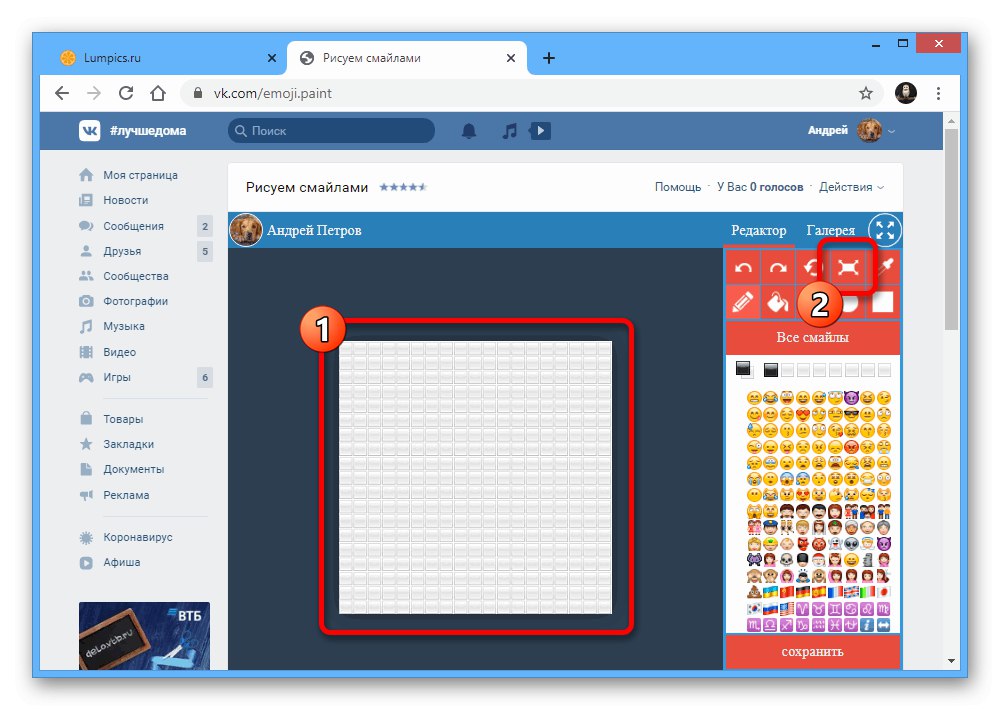Open Моя страница in sidebar

[x=140, y=175]
